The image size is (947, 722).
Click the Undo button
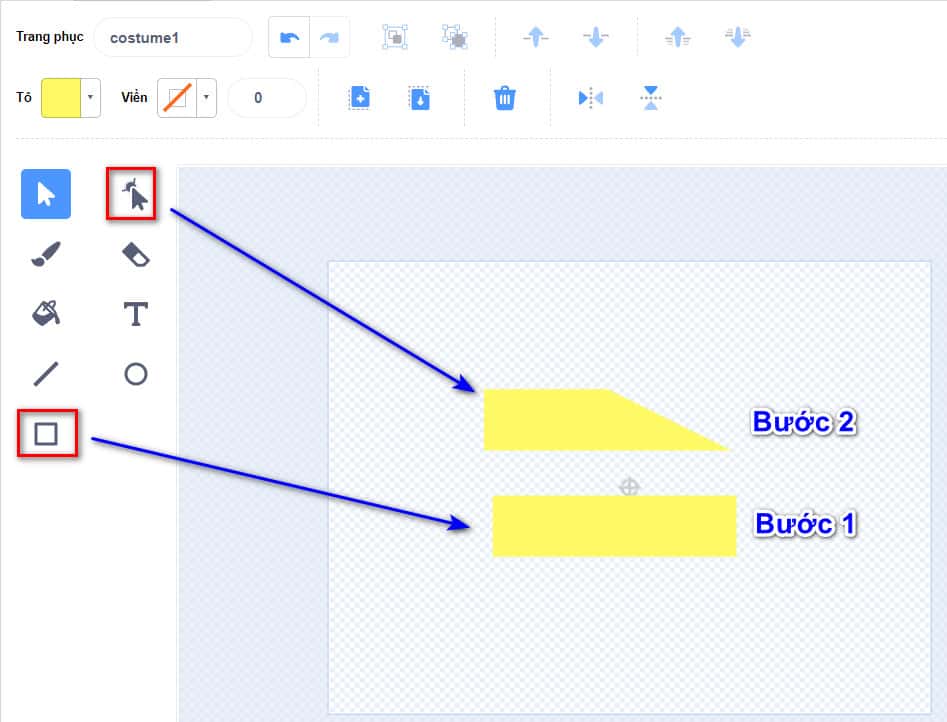(289, 38)
